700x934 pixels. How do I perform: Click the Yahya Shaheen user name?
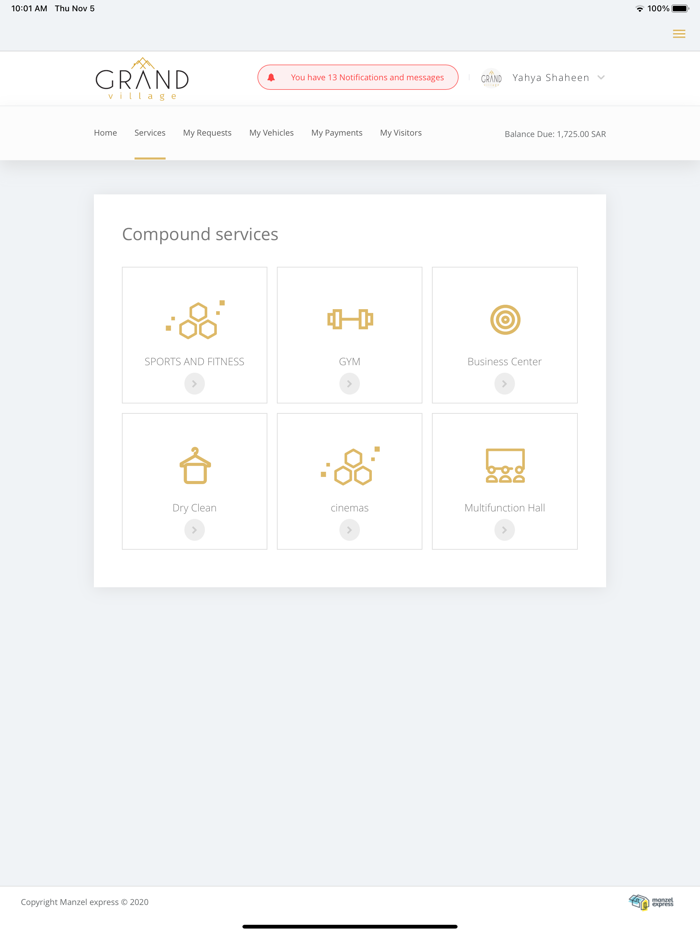pos(550,77)
